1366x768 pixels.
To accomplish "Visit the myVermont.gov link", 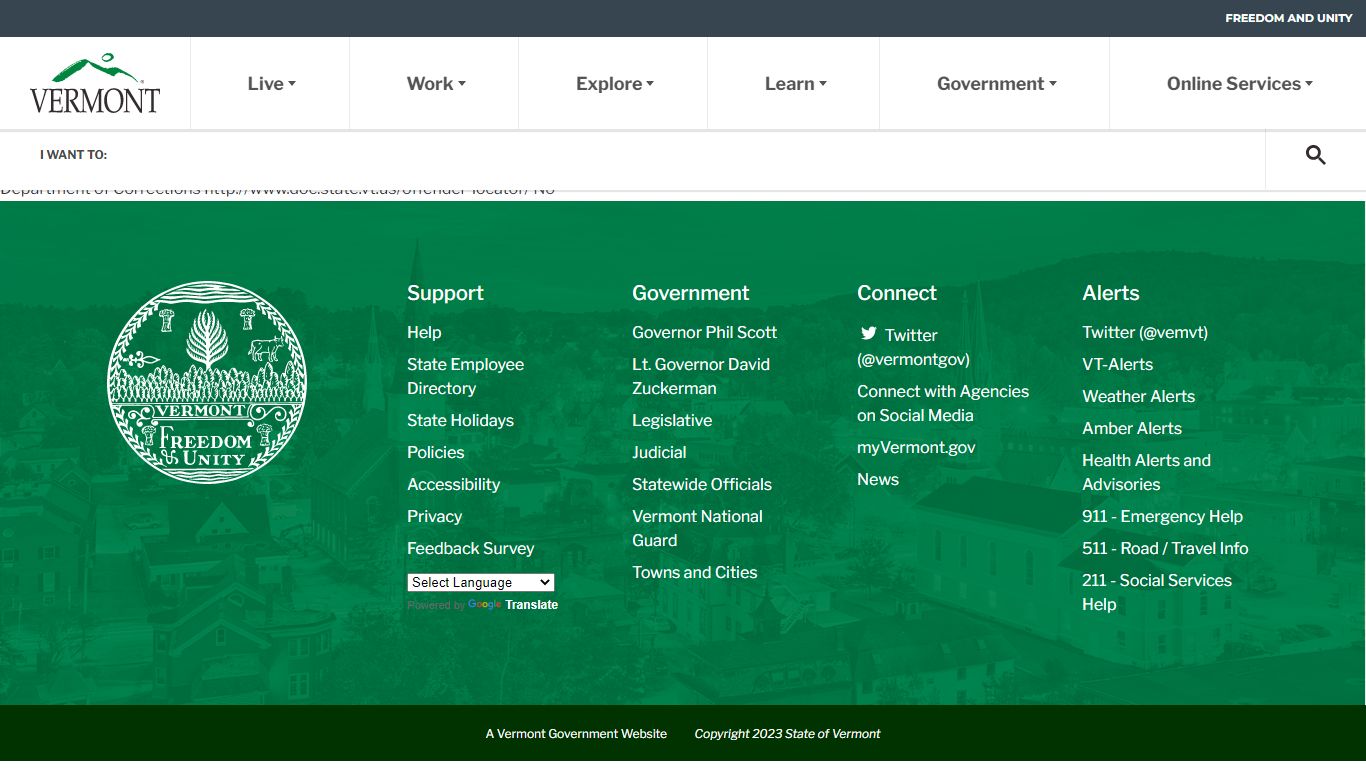I will [916, 447].
